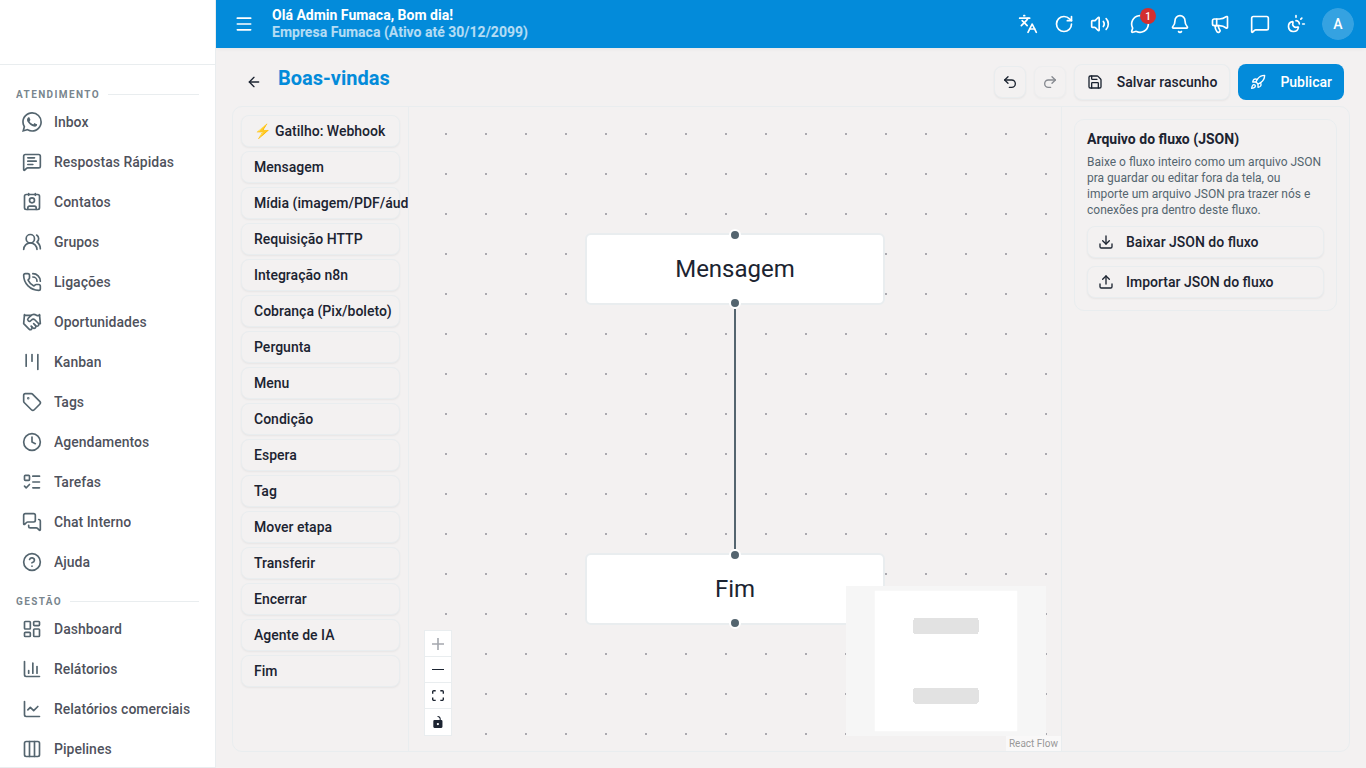Viewport: 1366px width, 768px height.
Task: Toggle the sound volume icon
Action: [x=1100, y=24]
